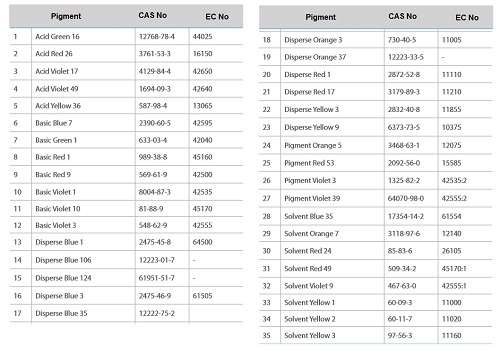Click the left table's CAS No header
The height and width of the screenshot is (360, 500).
(152, 15)
